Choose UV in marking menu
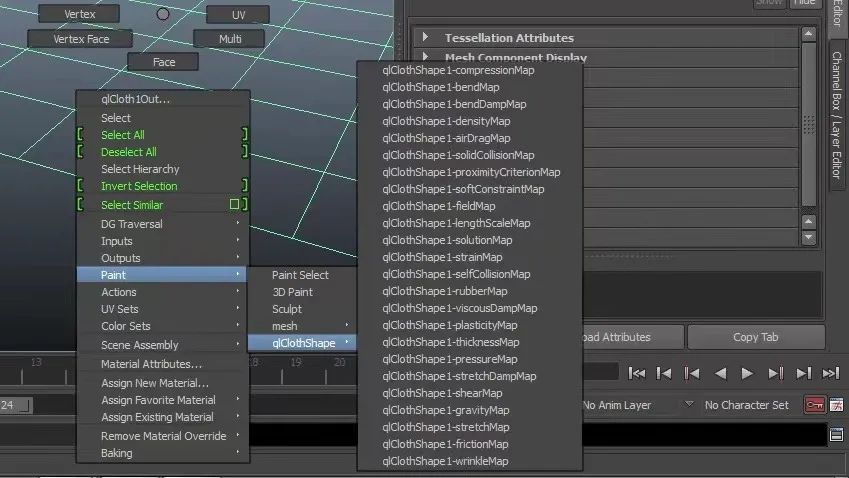This screenshot has width=849, height=478. coord(238,15)
